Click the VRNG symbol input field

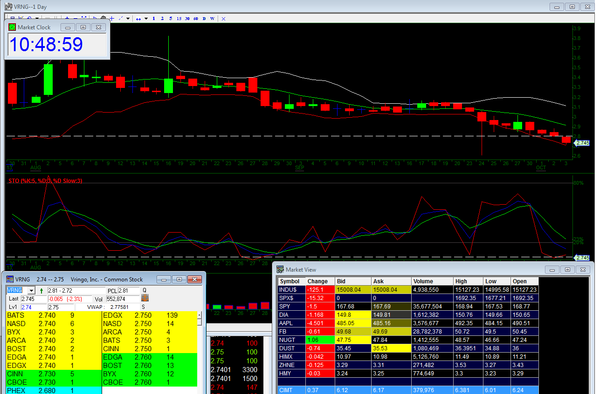click(17, 290)
